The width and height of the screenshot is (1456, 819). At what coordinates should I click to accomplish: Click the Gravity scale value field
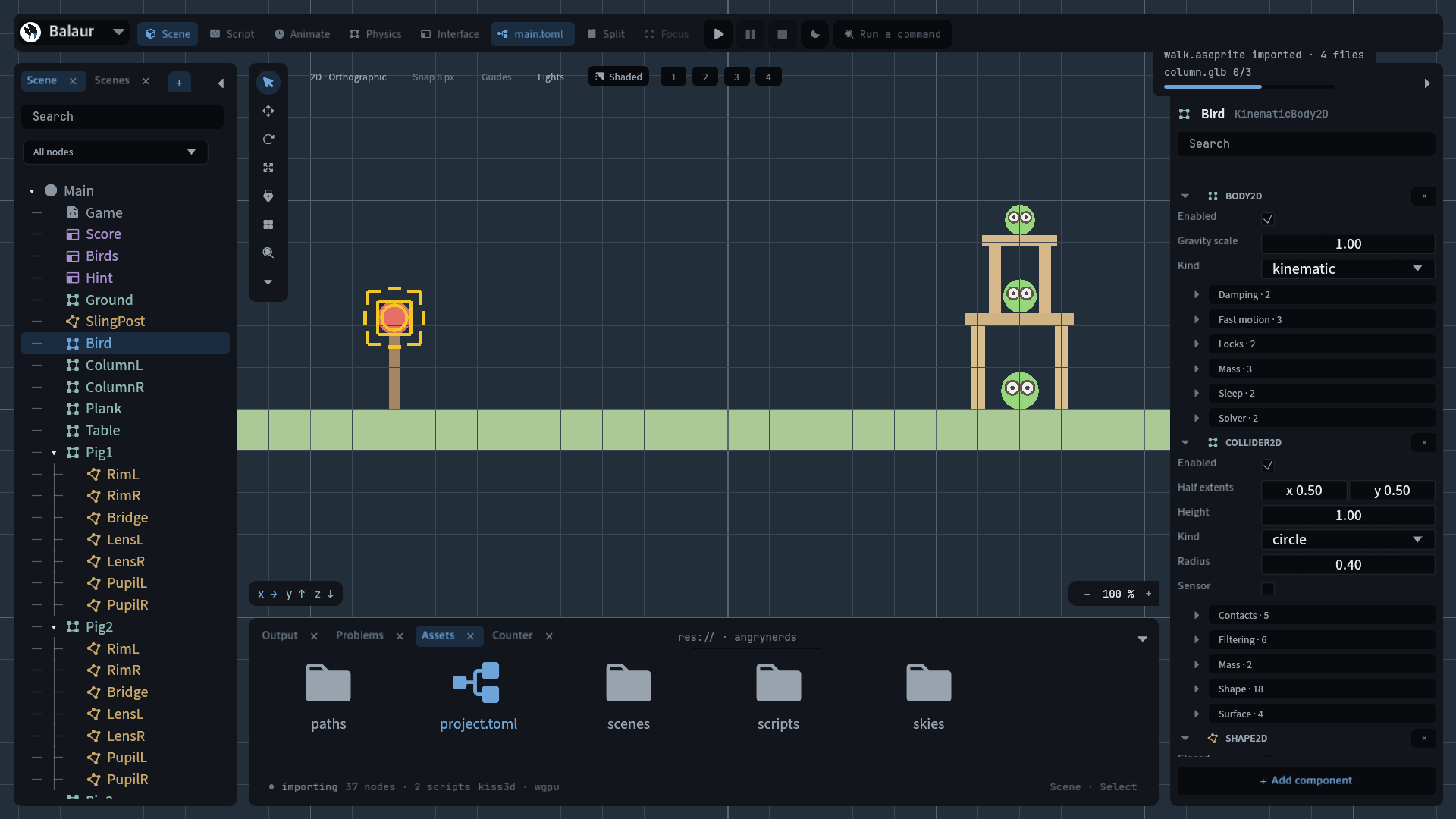pyautogui.click(x=1348, y=244)
